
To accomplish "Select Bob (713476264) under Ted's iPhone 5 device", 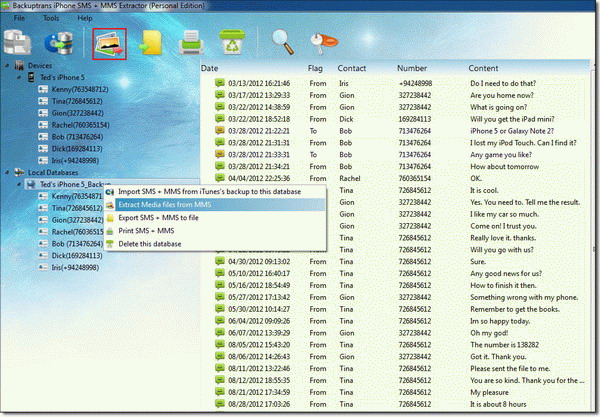I will (77, 137).
